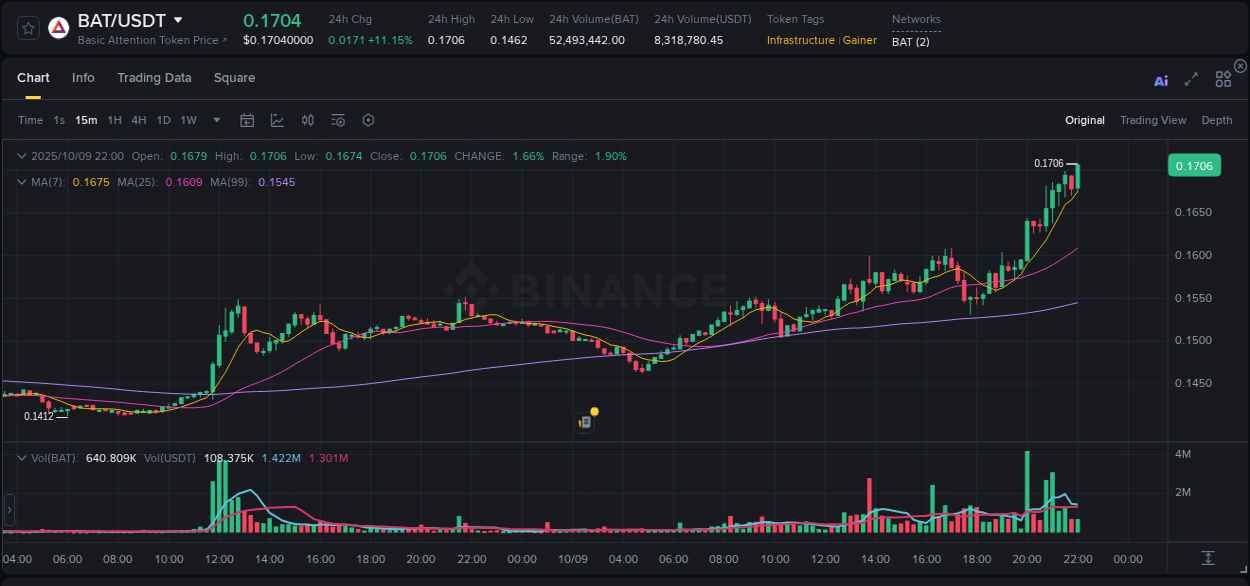
Task: Open the Square tab
Action: click(234, 77)
